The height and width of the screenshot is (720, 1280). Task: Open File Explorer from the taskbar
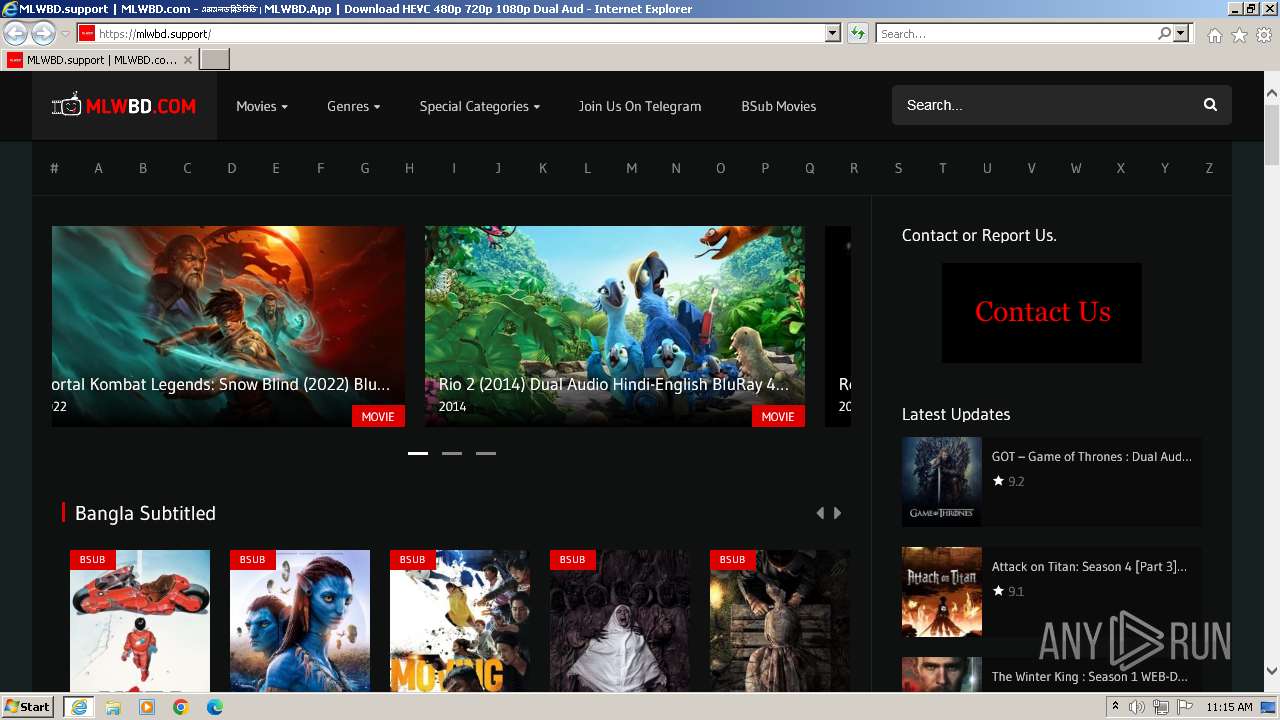[x=113, y=707]
